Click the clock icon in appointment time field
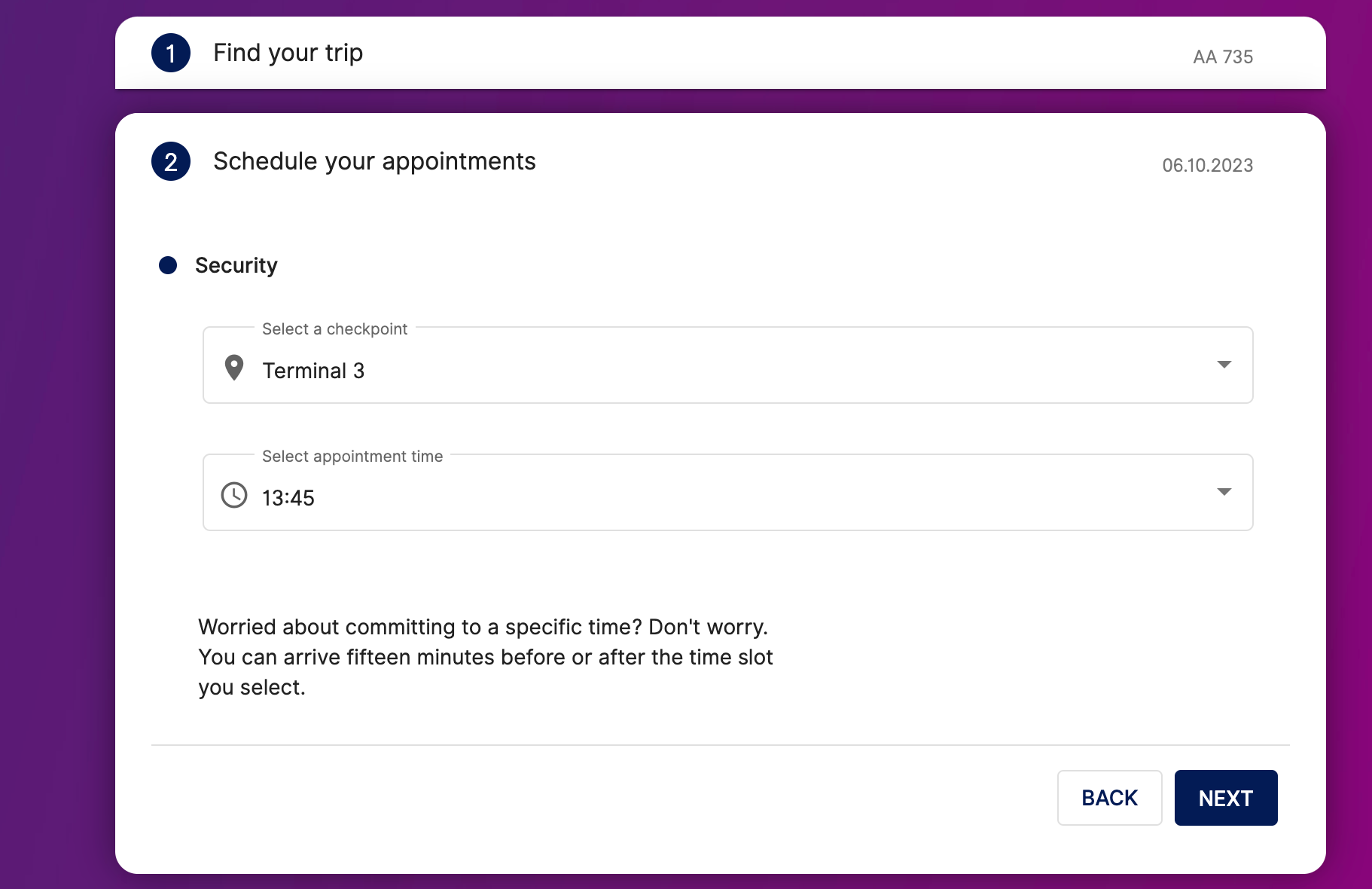This screenshot has height=889, width=1372. pos(234,495)
